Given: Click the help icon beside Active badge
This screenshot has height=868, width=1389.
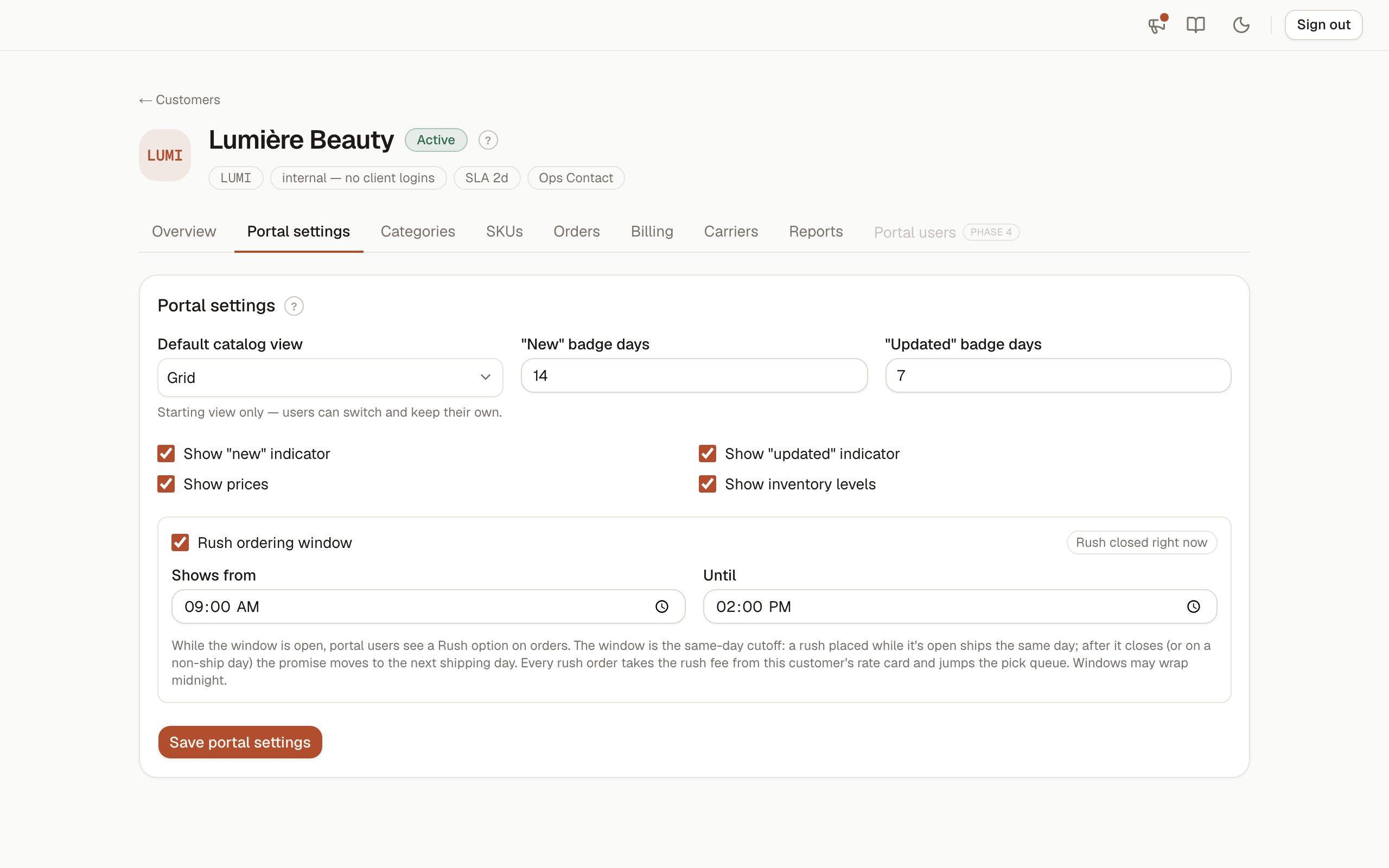Looking at the screenshot, I should [488, 140].
